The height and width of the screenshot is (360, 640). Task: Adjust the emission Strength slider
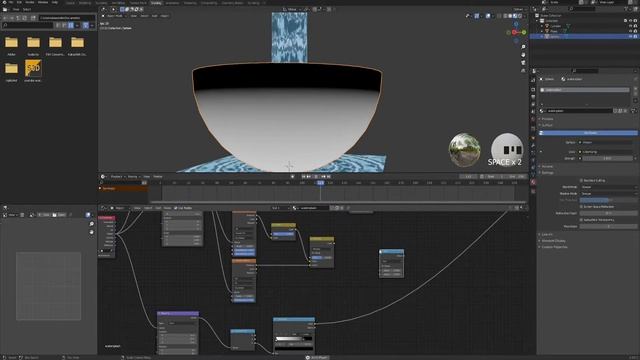pos(608,158)
